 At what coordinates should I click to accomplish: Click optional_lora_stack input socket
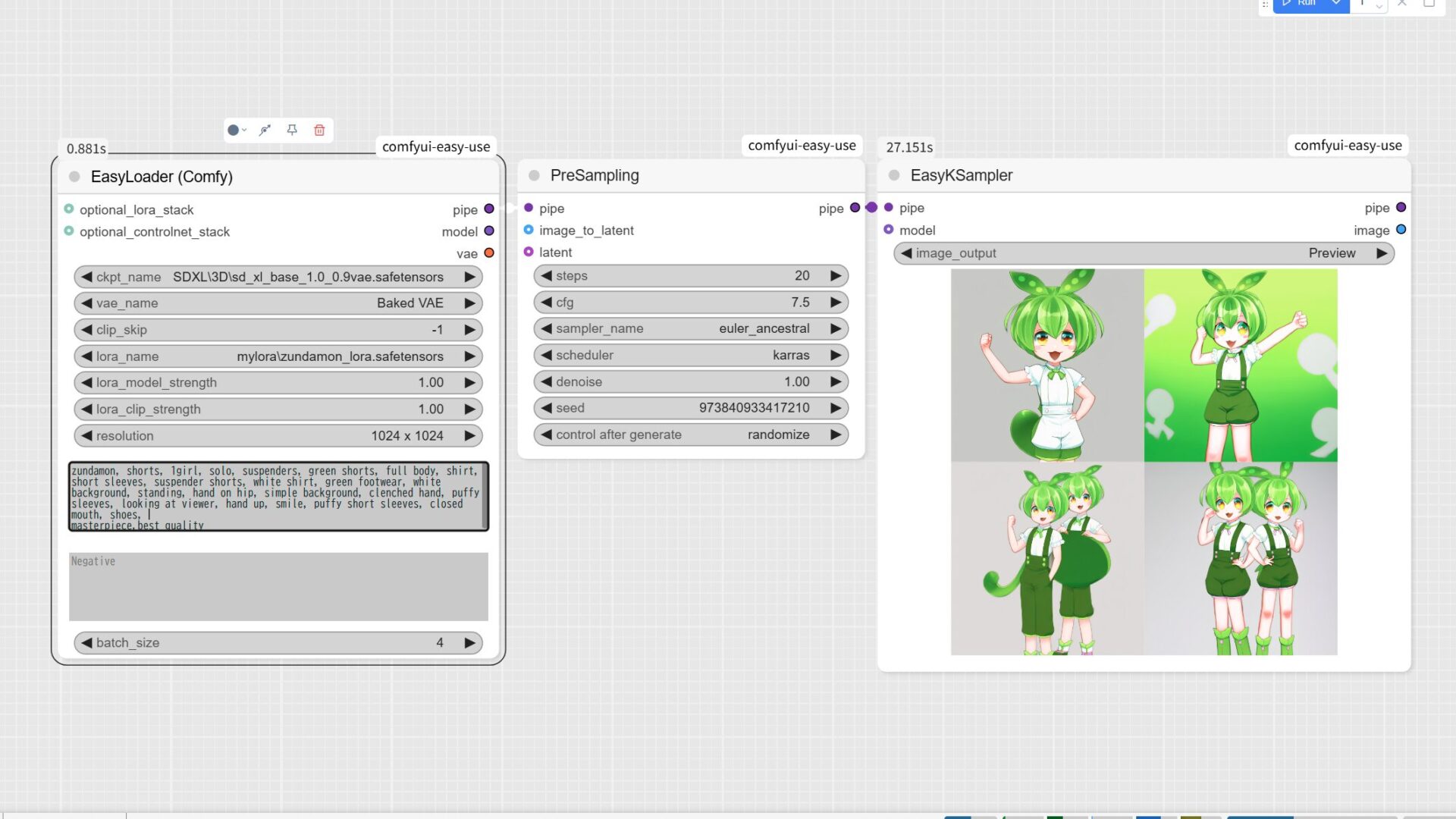pos(69,209)
